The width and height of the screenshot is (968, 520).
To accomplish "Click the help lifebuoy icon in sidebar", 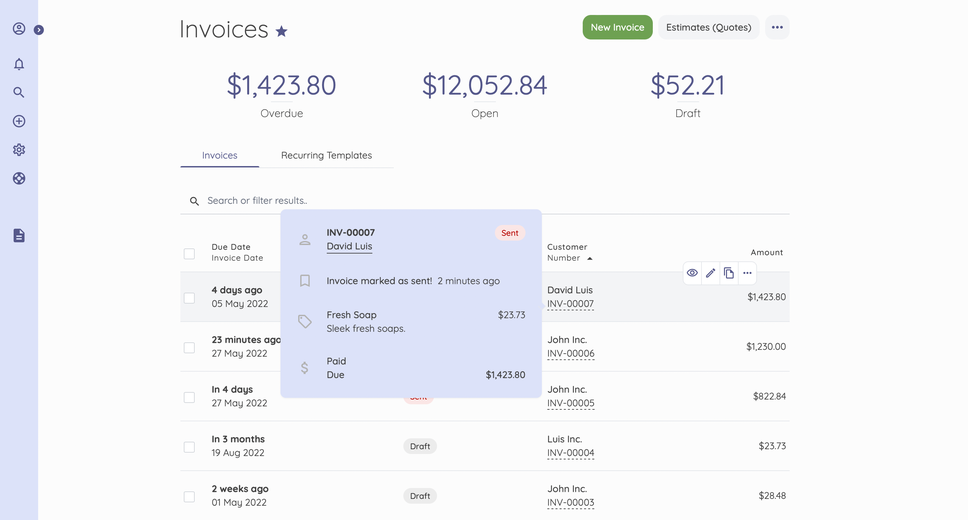I will click(x=19, y=178).
